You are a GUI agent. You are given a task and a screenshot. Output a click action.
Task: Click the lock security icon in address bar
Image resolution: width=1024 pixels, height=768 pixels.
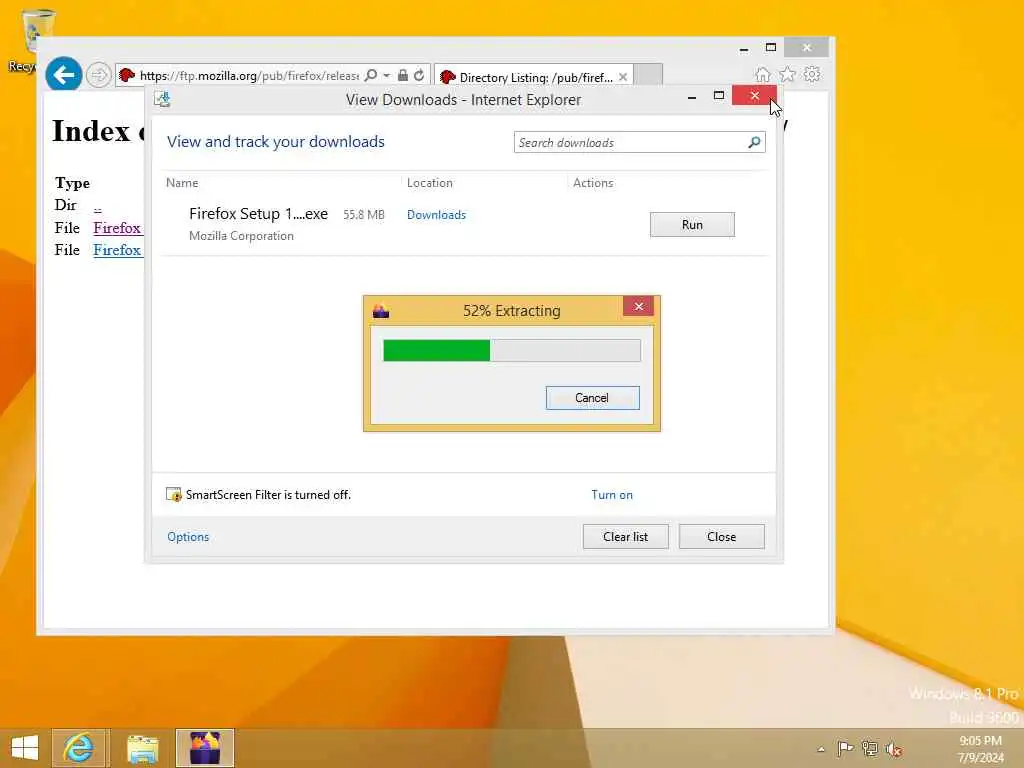(x=403, y=75)
